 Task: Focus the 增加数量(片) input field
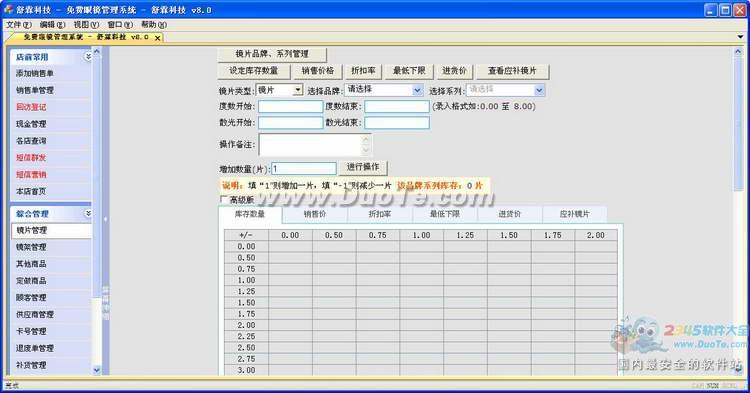tap(304, 168)
